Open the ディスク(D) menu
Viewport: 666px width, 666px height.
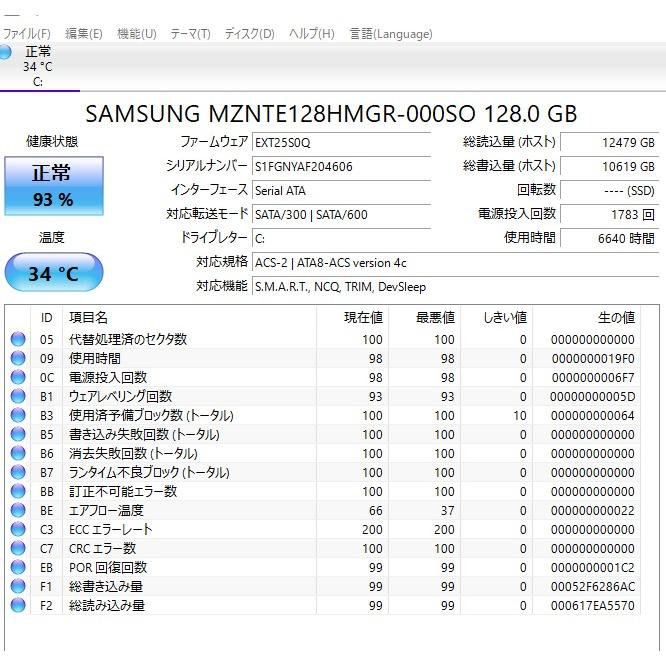249,34
